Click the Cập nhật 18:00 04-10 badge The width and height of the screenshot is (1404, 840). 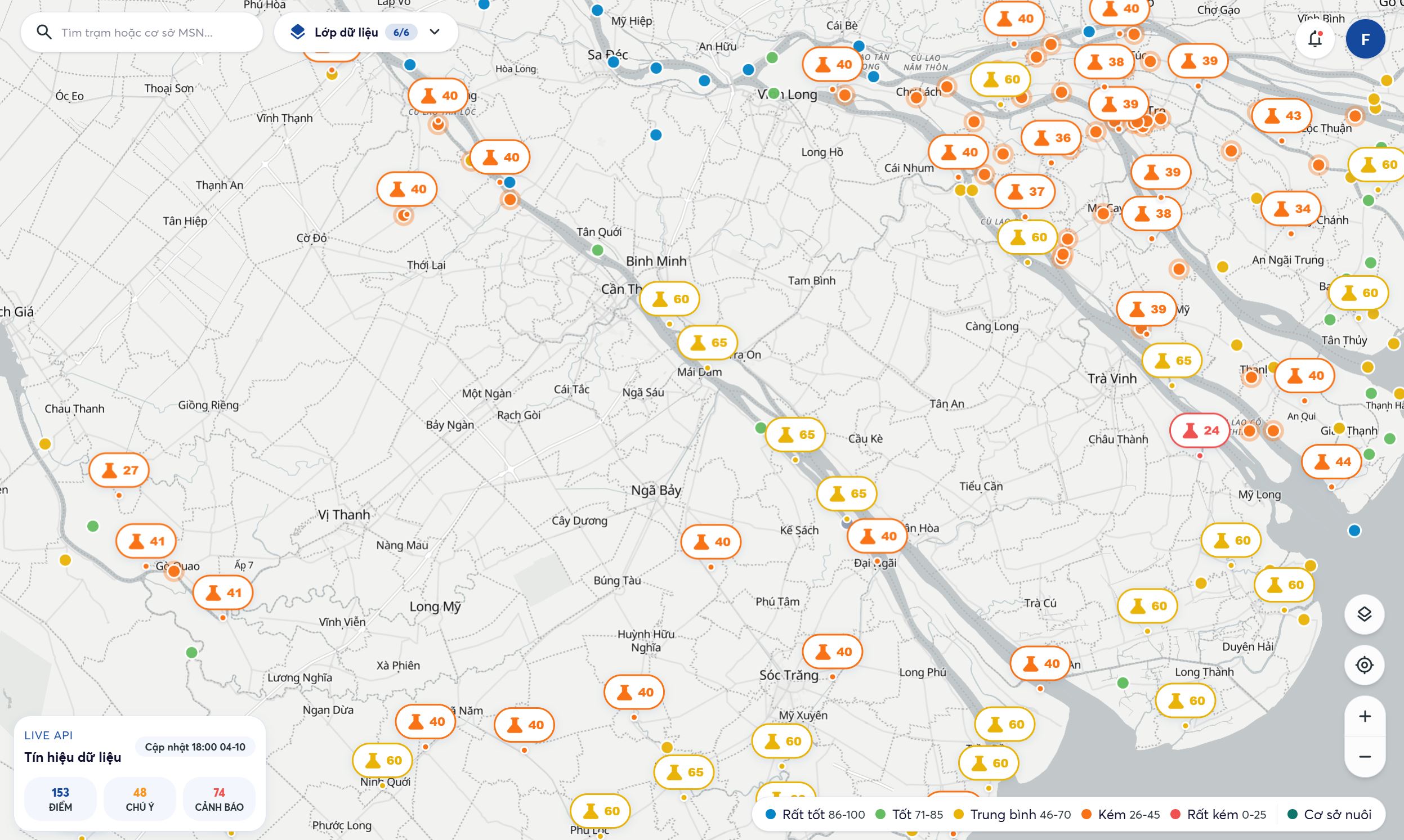tap(195, 747)
